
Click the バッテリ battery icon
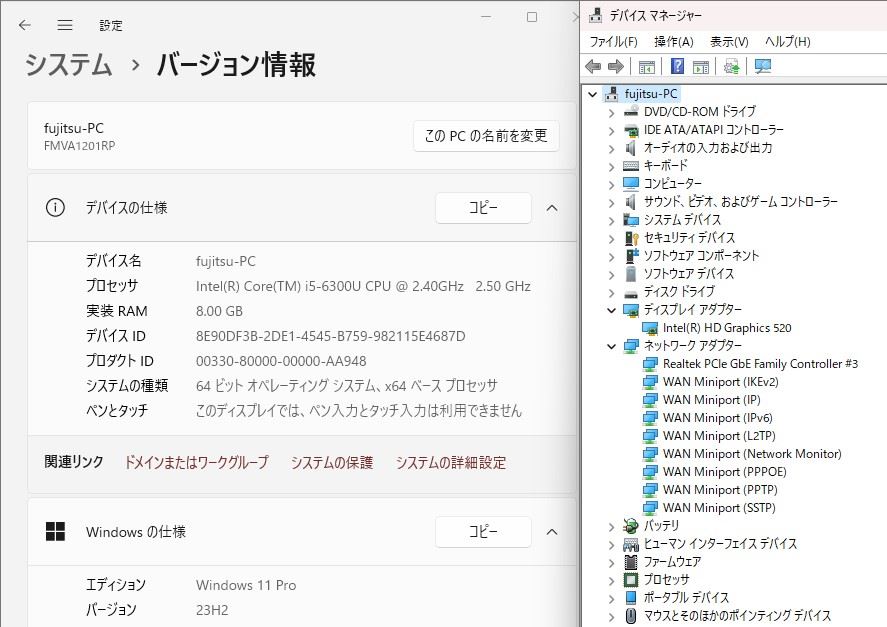tap(631, 526)
